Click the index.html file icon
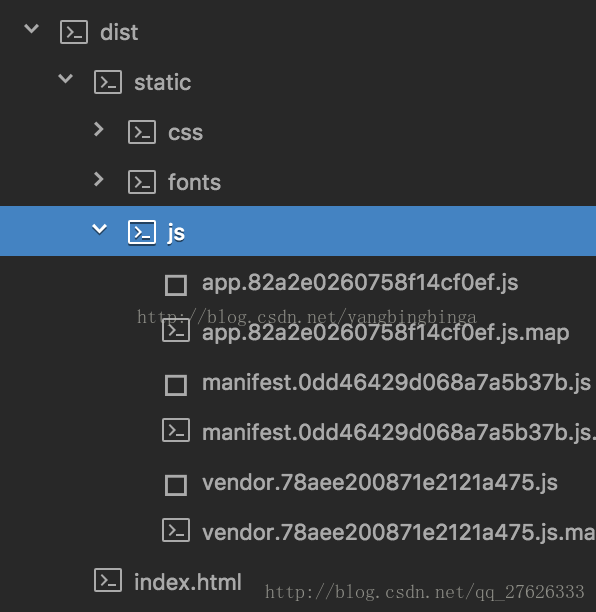 108,580
